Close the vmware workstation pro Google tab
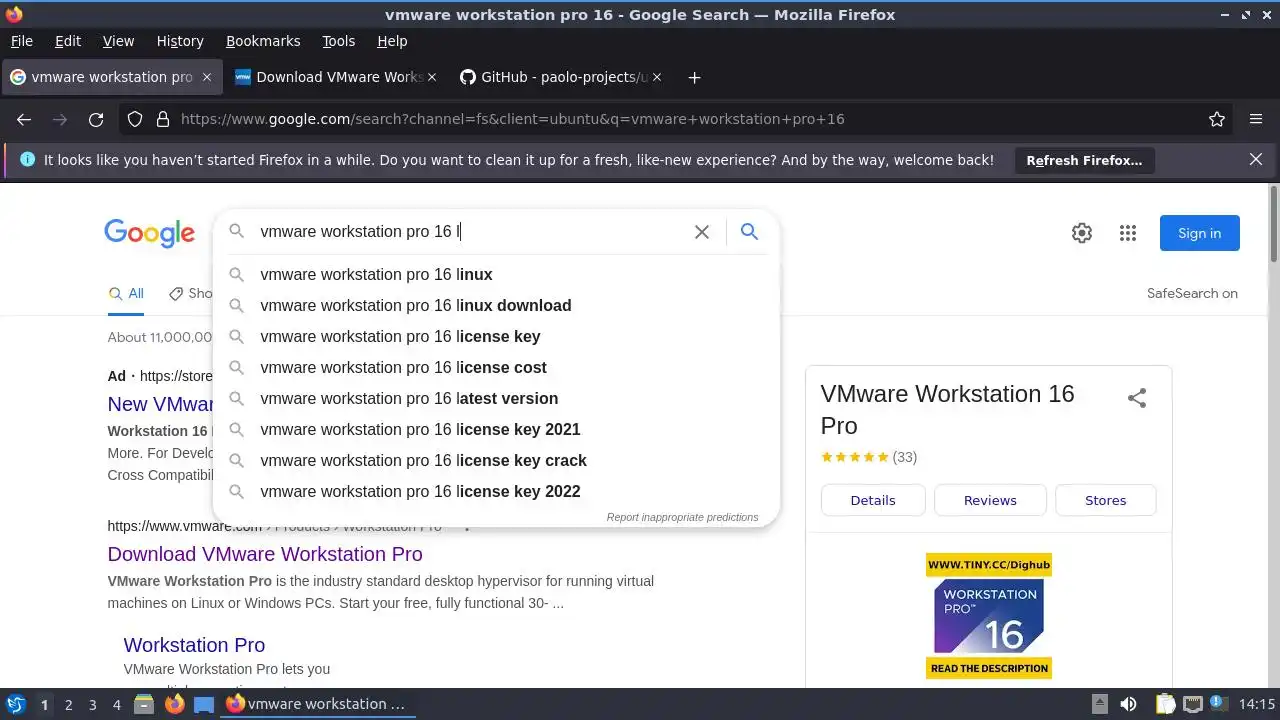1280x720 pixels. (207, 77)
